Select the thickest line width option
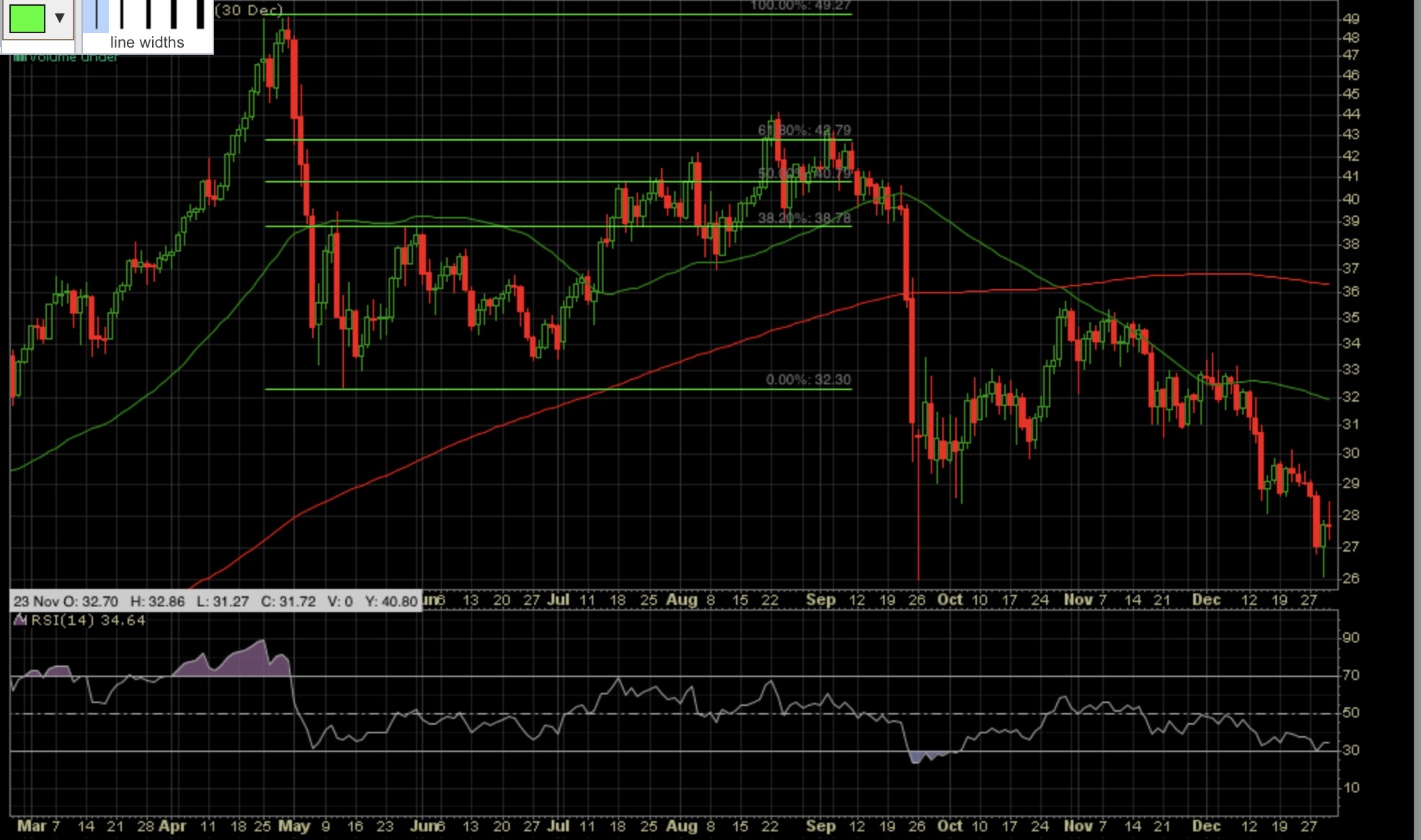The height and width of the screenshot is (840, 1421). click(200, 14)
